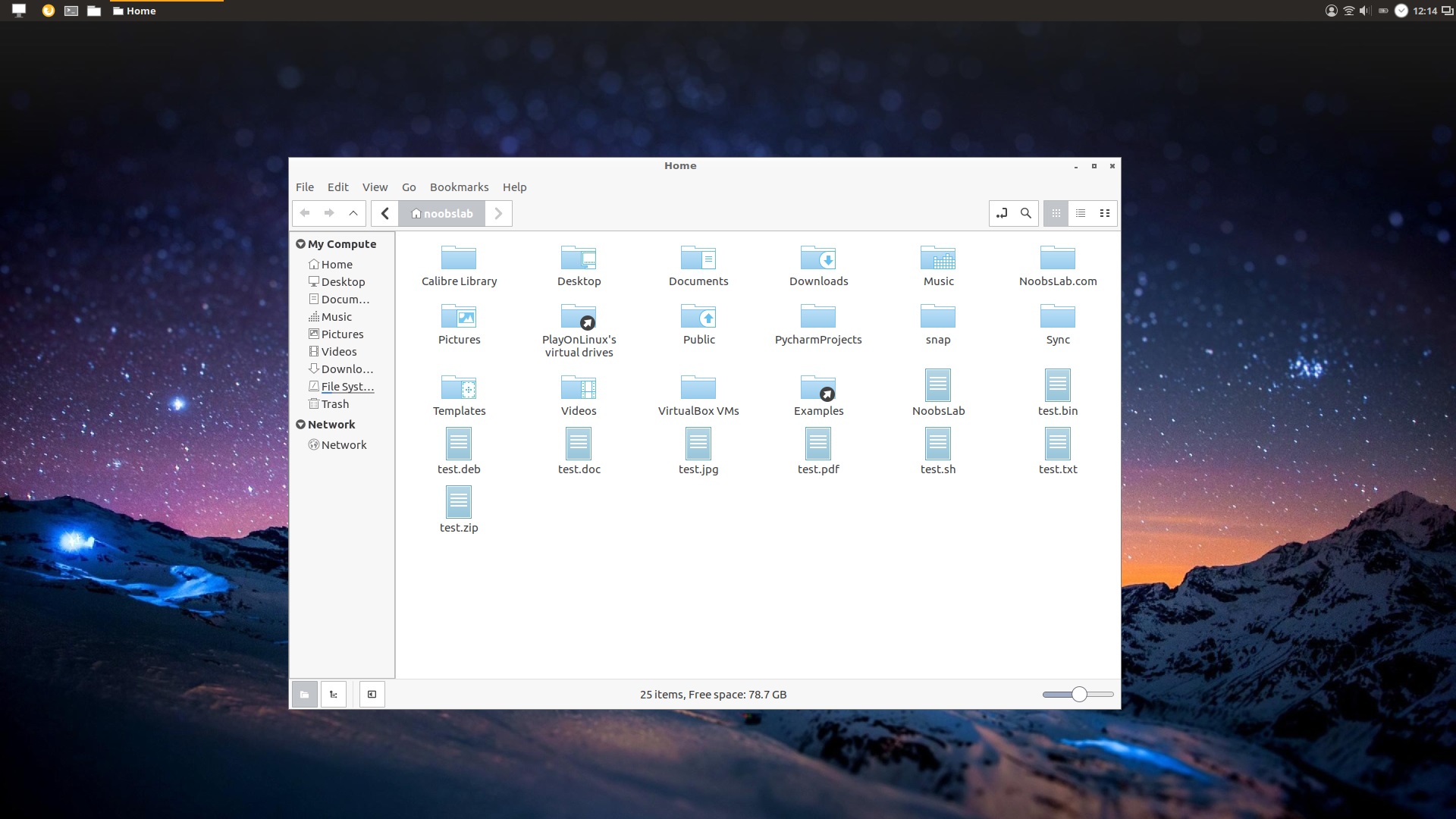Click the Go menu
Image resolution: width=1456 pixels, height=819 pixels.
click(409, 186)
